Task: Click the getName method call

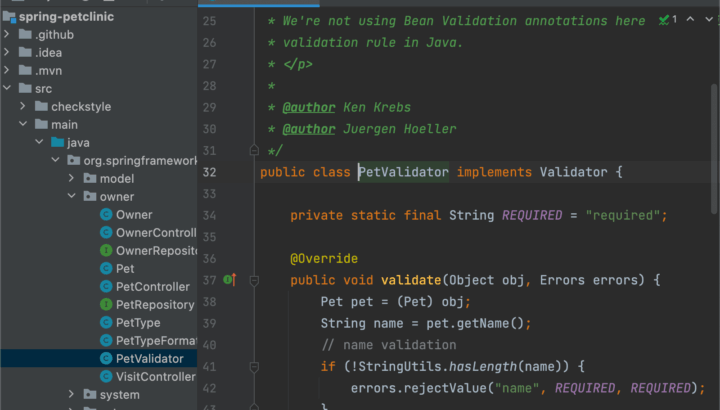Action: [x=483, y=323]
